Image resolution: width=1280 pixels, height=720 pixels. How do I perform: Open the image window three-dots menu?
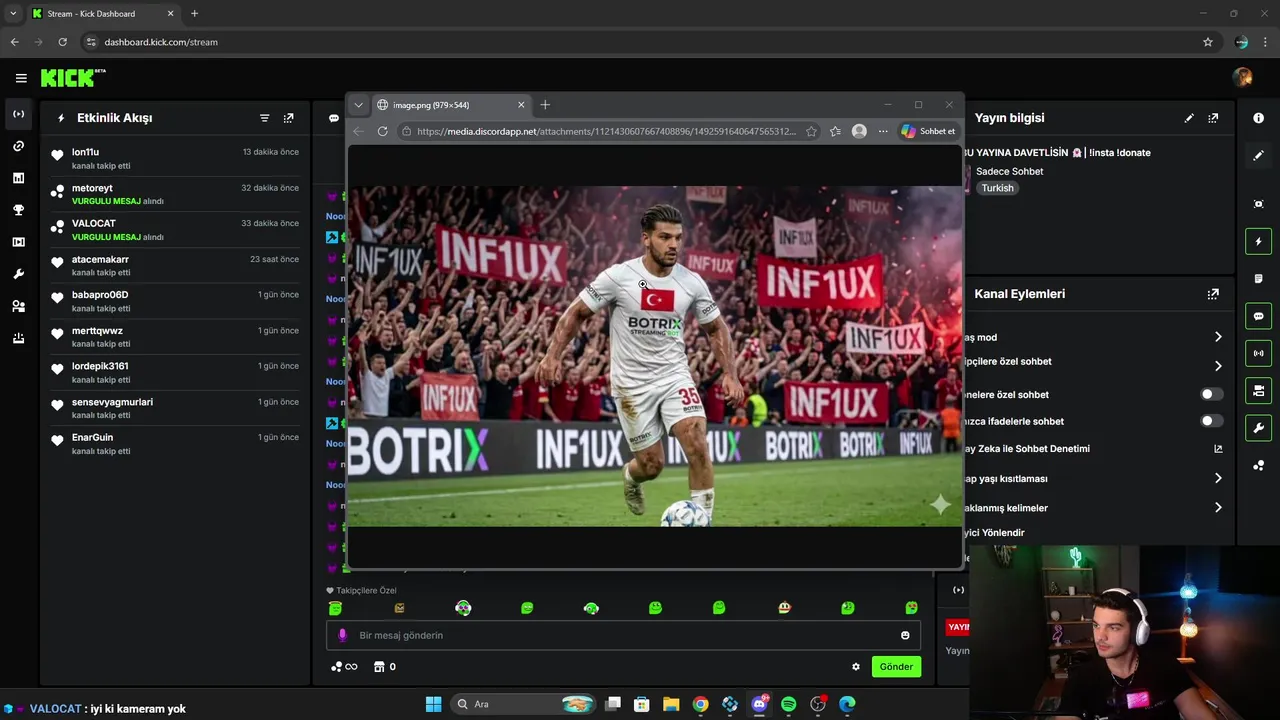tap(883, 131)
